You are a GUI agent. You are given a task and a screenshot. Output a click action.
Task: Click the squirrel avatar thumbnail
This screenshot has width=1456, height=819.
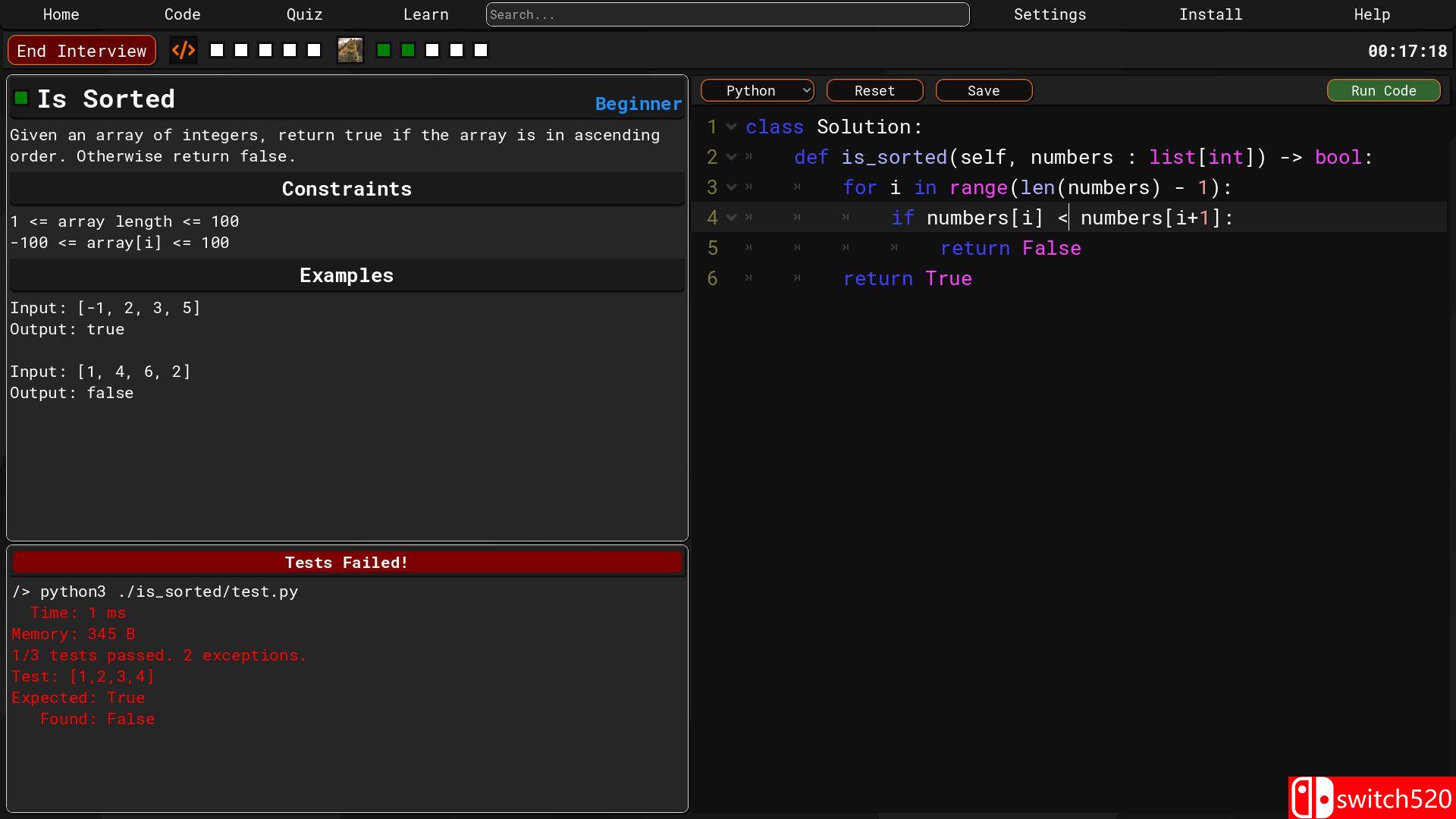pos(350,51)
